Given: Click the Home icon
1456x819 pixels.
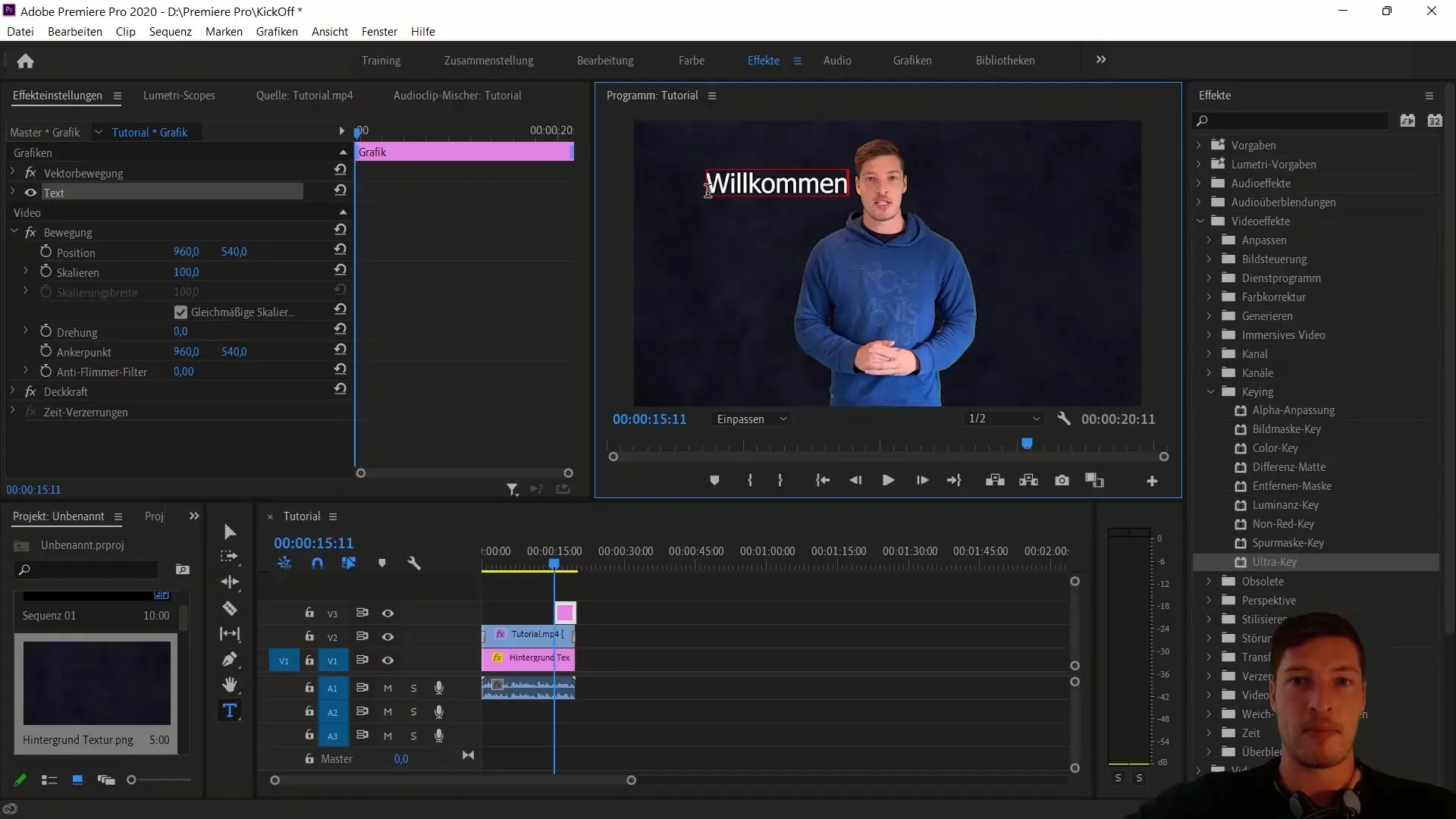Looking at the screenshot, I should point(25,61).
